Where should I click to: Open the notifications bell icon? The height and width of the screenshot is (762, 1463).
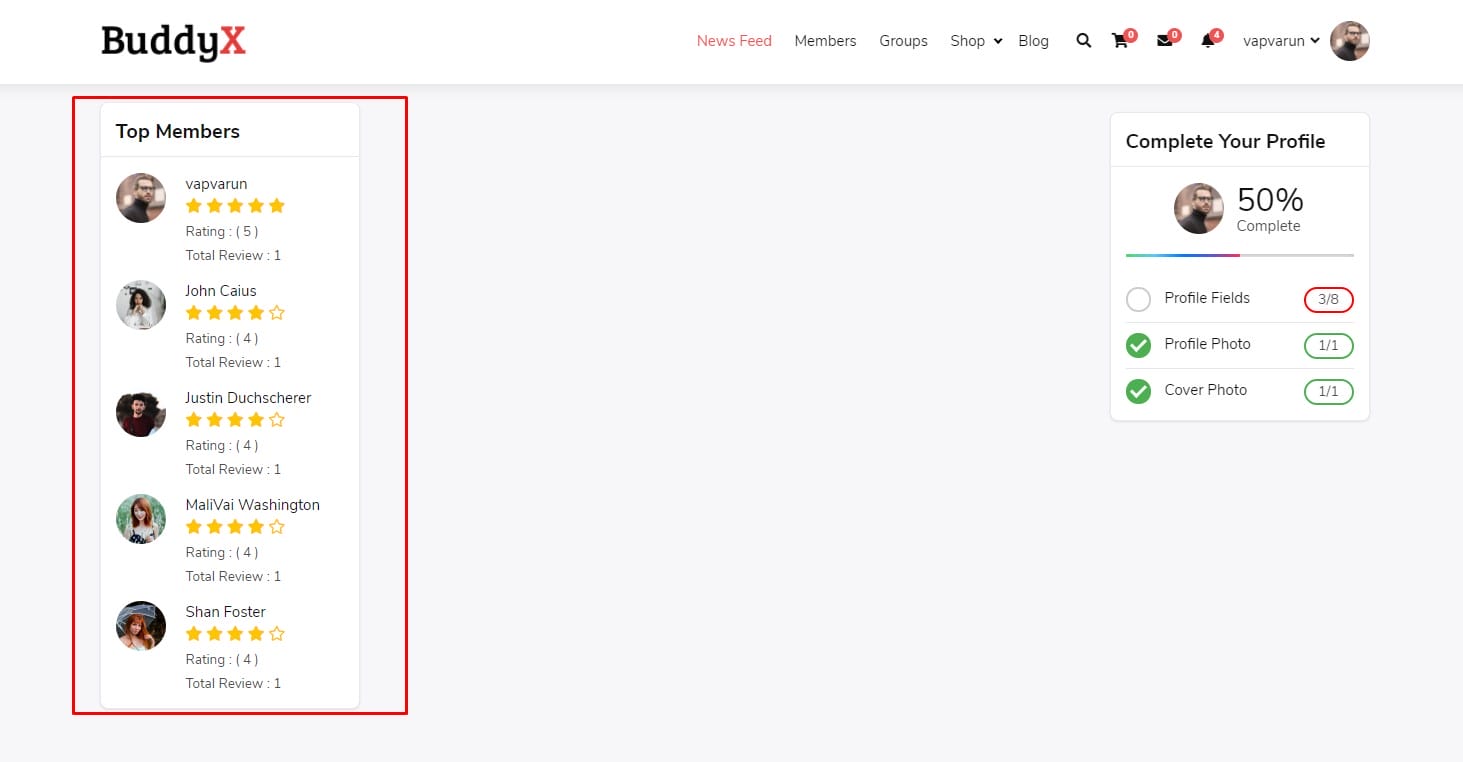click(1207, 41)
